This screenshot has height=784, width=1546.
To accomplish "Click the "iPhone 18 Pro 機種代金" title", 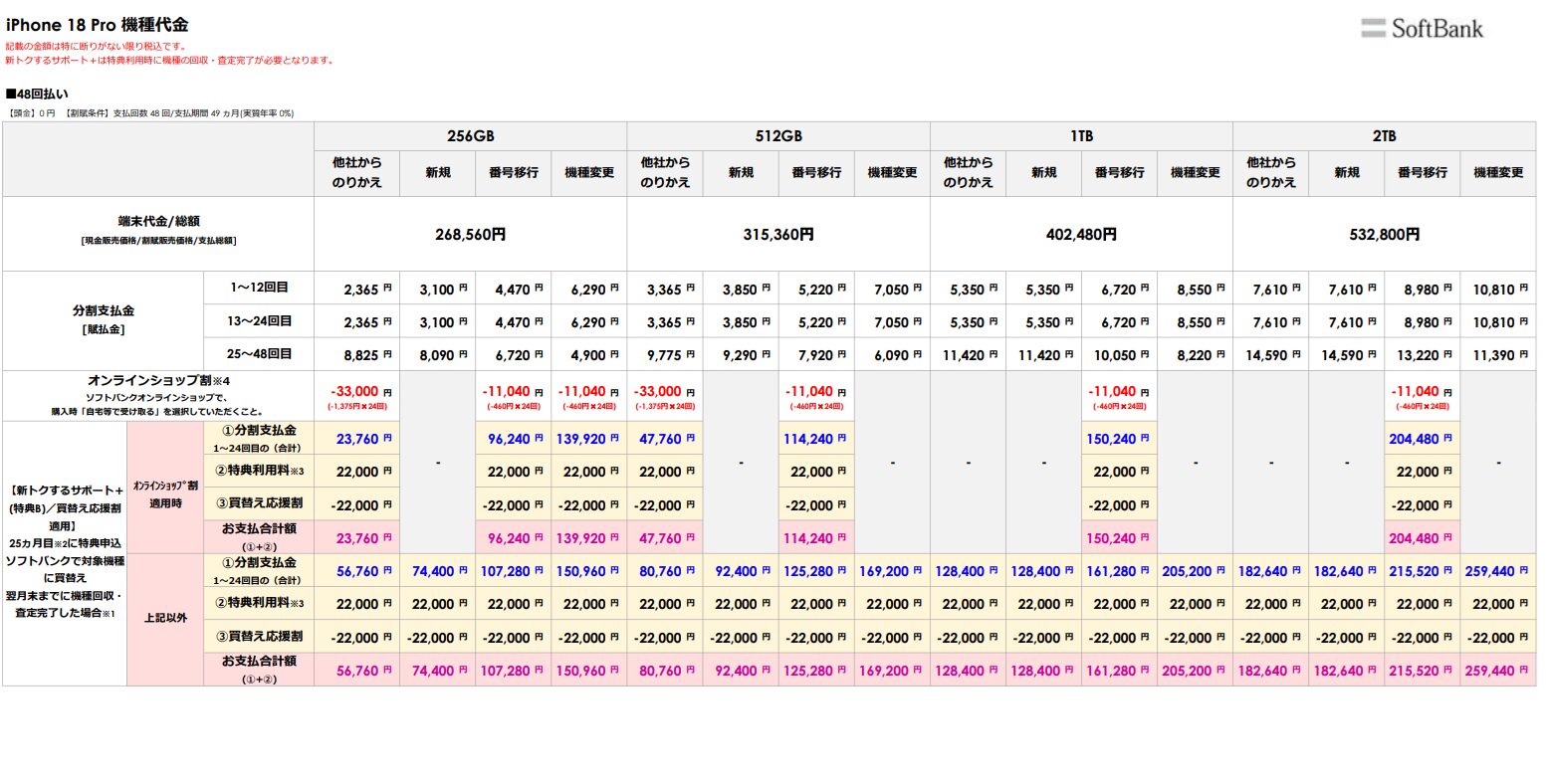I will tap(97, 25).
